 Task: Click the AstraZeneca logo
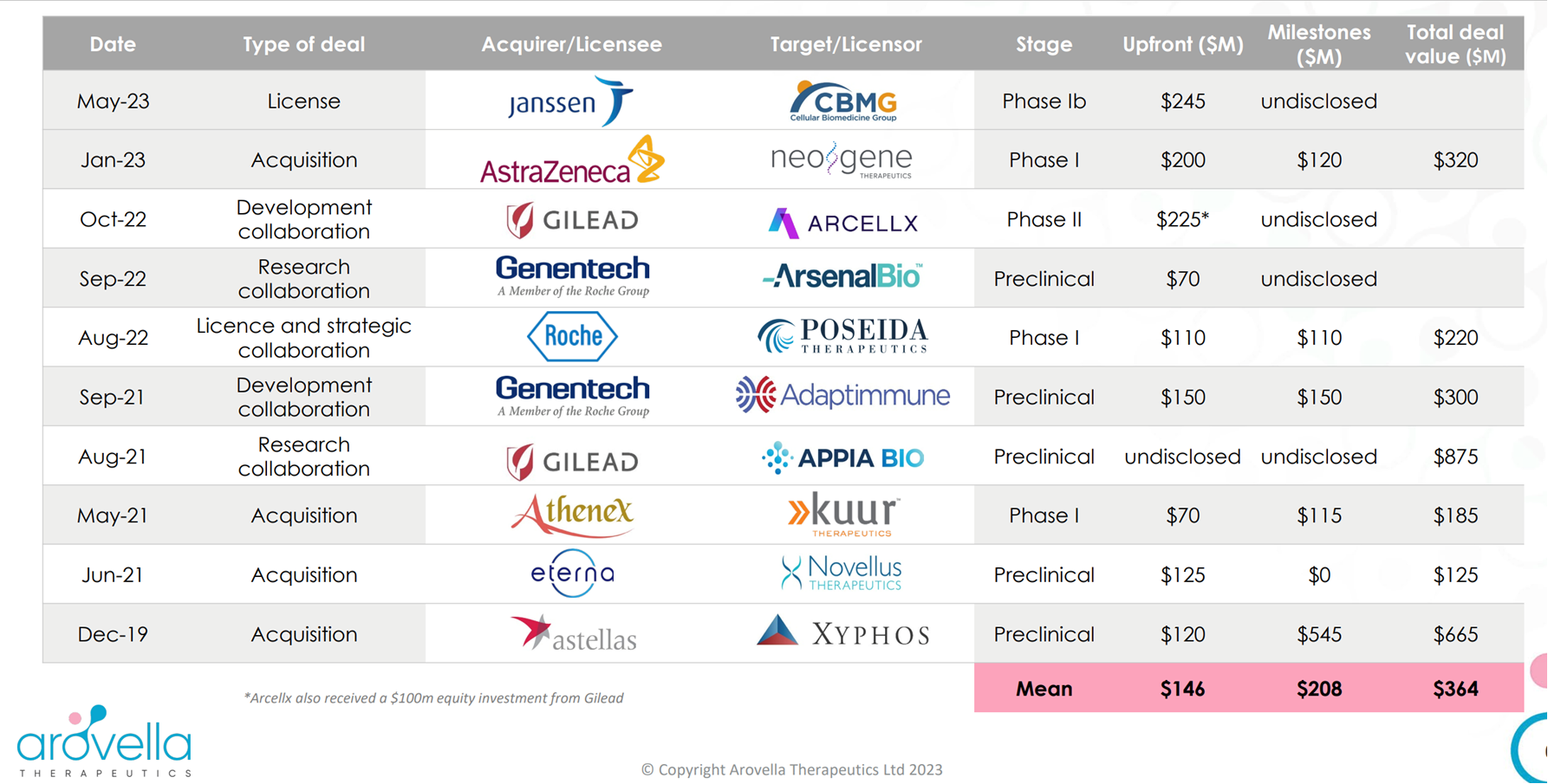tap(572, 160)
